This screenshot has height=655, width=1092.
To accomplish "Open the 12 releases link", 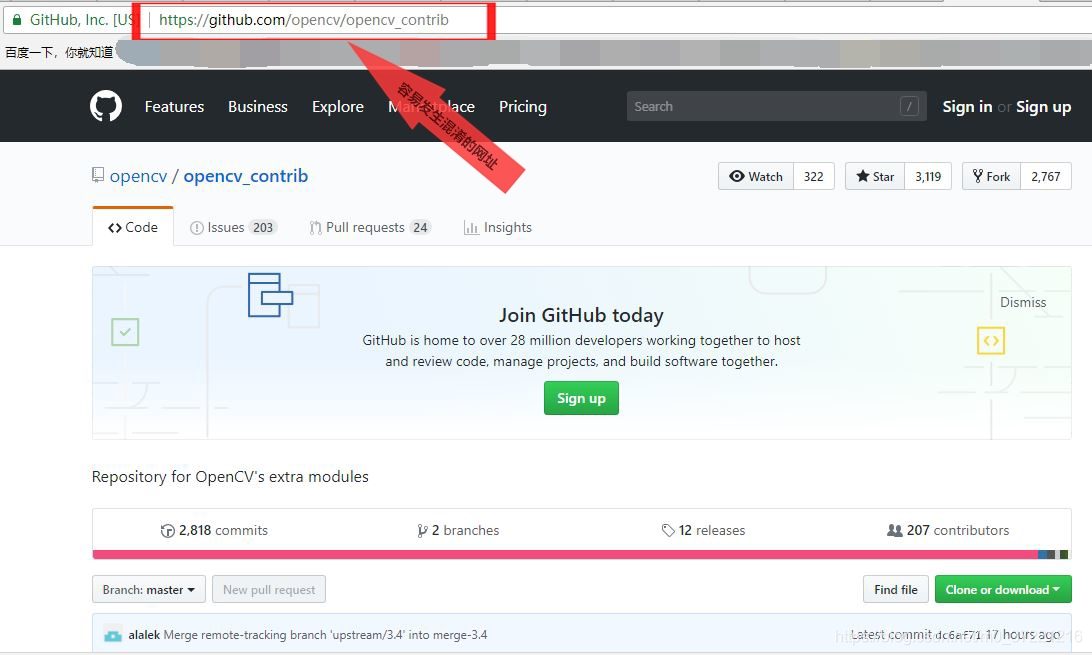I will (703, 530).
